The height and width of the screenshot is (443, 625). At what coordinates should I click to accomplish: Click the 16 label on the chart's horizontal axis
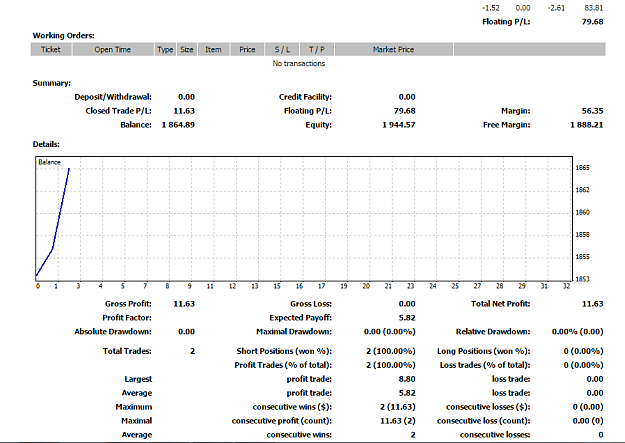299,286
